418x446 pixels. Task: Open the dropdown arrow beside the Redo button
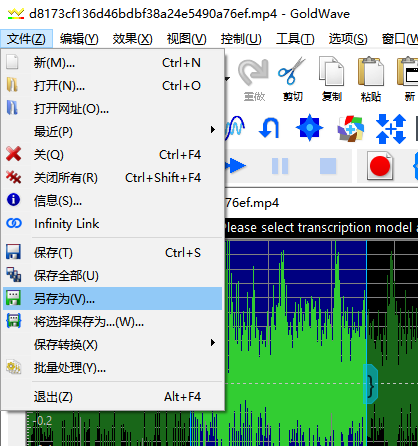[227, 79]
